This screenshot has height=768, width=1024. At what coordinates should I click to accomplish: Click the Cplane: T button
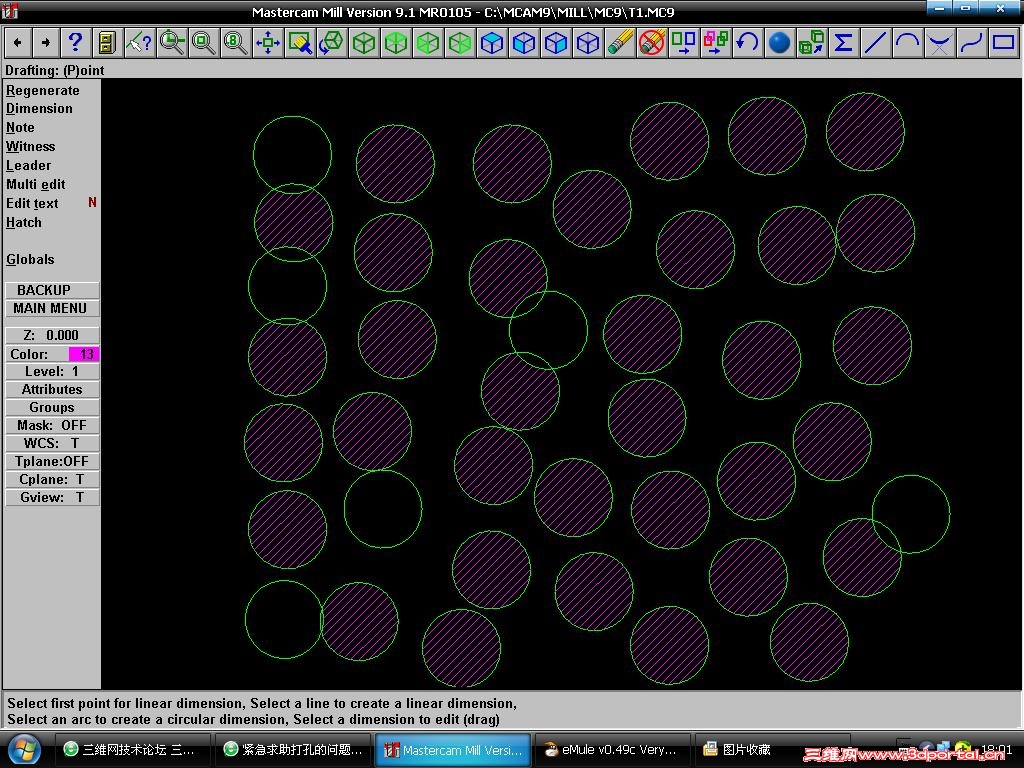[52, 479]
